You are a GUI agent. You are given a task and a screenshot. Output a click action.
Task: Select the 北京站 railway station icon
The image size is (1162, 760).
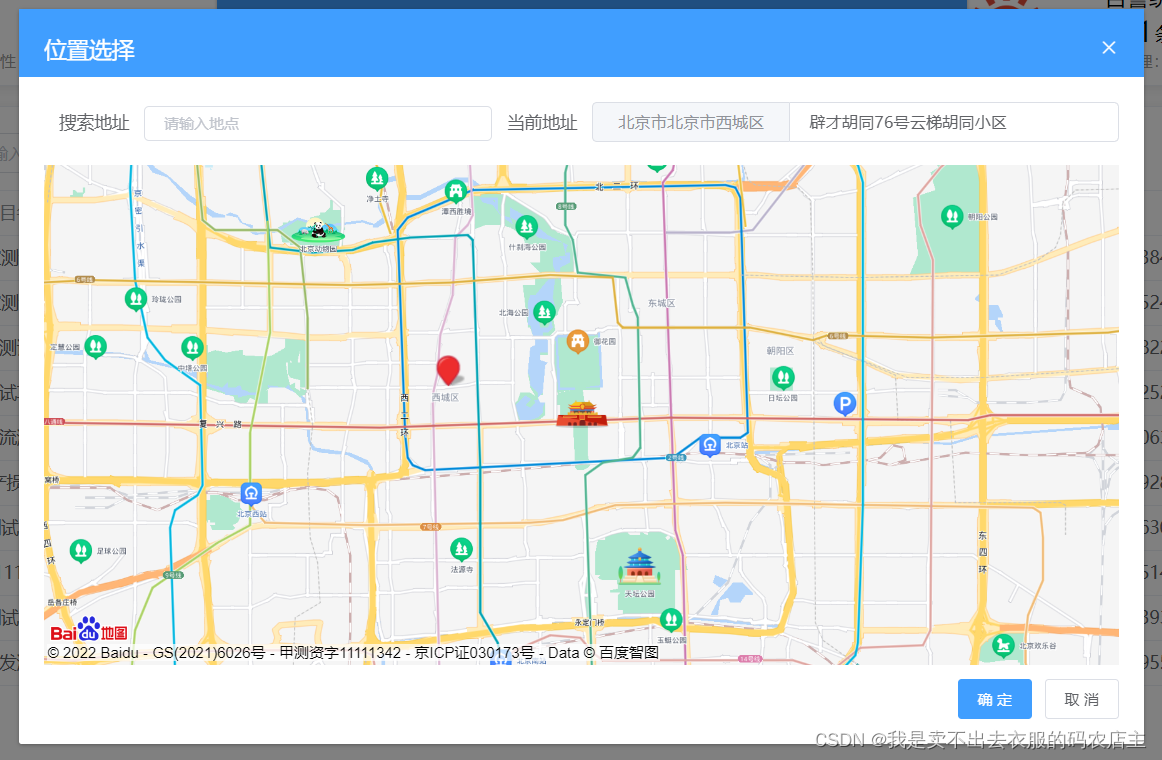tap(710, 445)
